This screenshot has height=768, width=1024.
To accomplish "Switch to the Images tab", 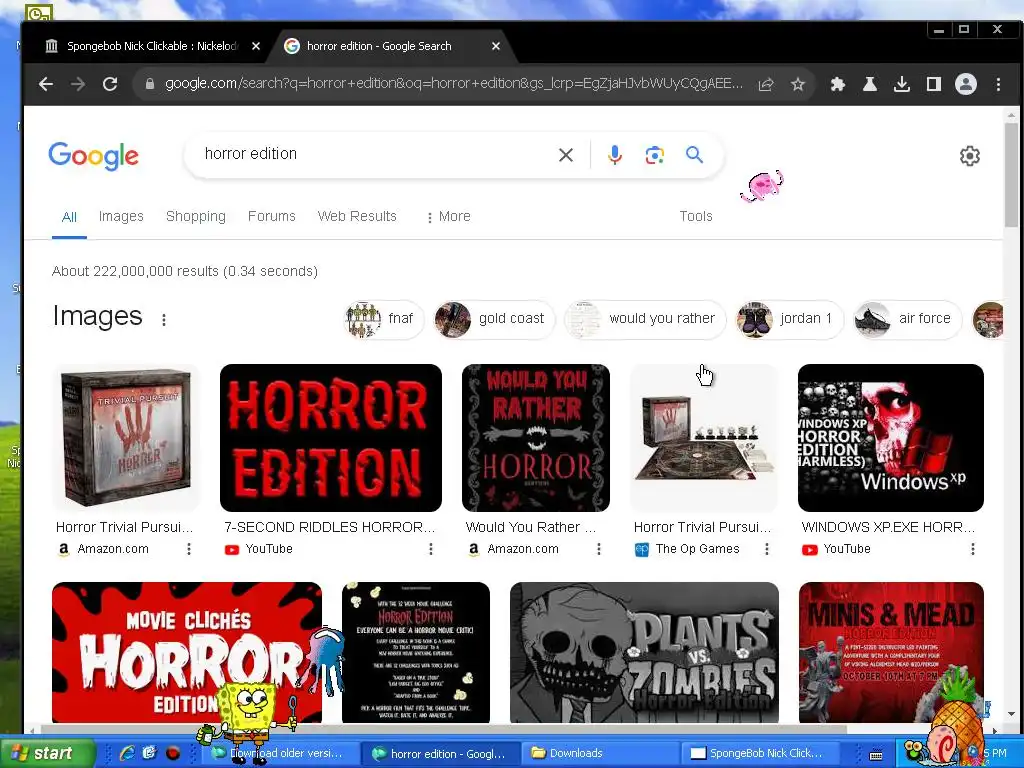I will [x=121, y=216].
